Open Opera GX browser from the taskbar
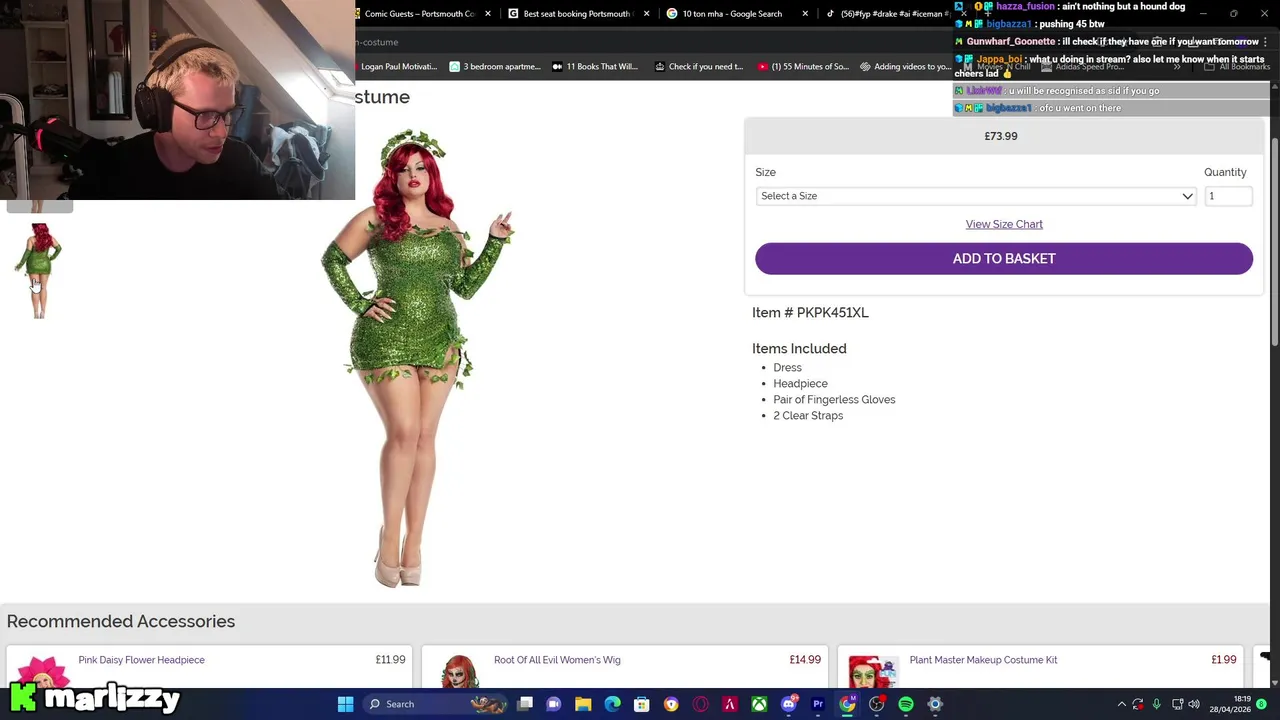Image resolution: width=1280 pixels, height=720 pixels. pos(700,704)
